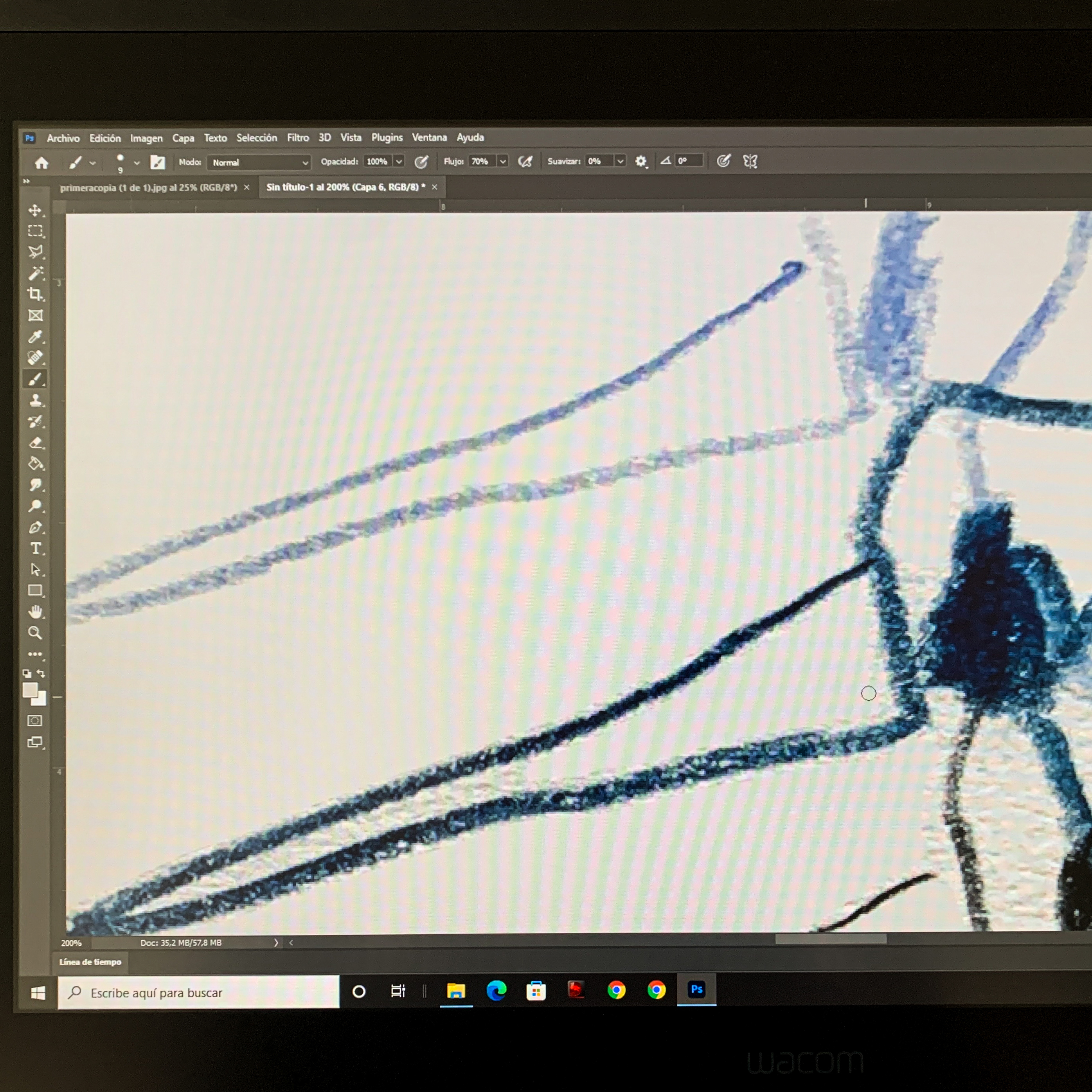
Task: Toggle pressure for opacity button
Action: [421, 162]
